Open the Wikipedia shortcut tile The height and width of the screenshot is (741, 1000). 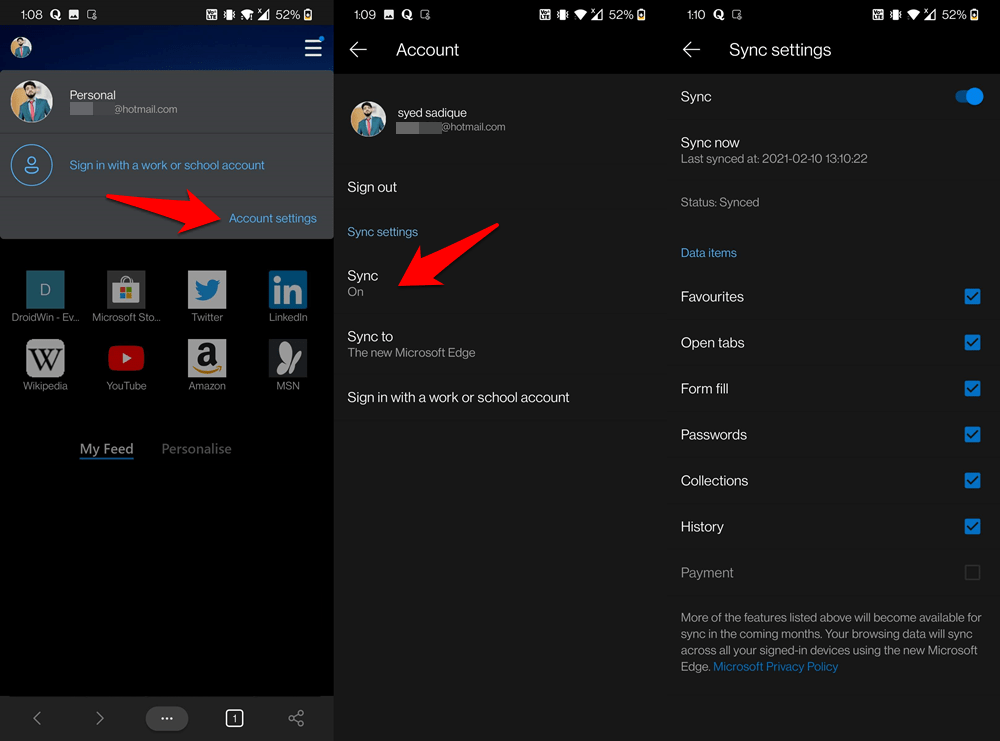click(45, 365)
